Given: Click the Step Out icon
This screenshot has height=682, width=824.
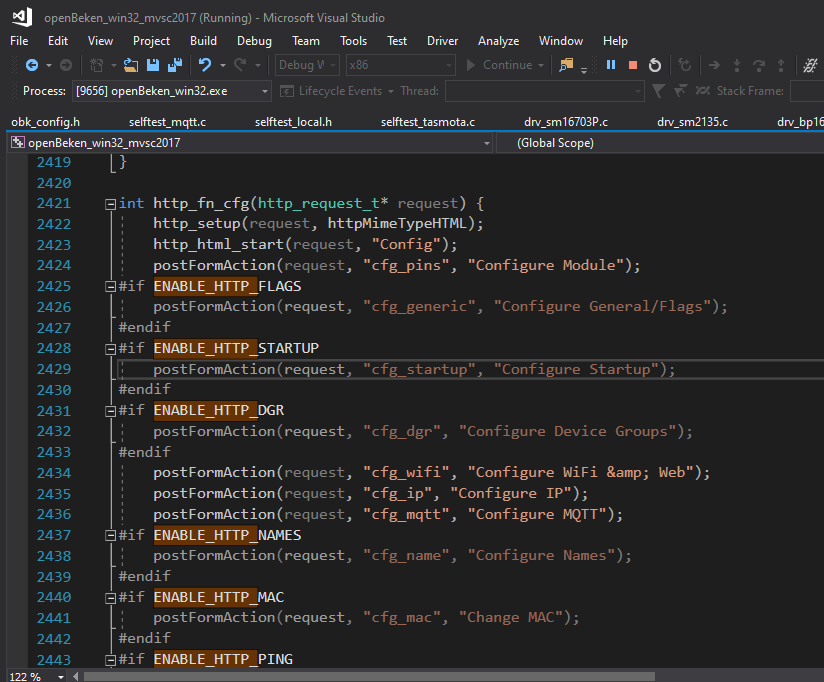Looking at the screenshot, I should pyautogui.click(x=781, y=65).
